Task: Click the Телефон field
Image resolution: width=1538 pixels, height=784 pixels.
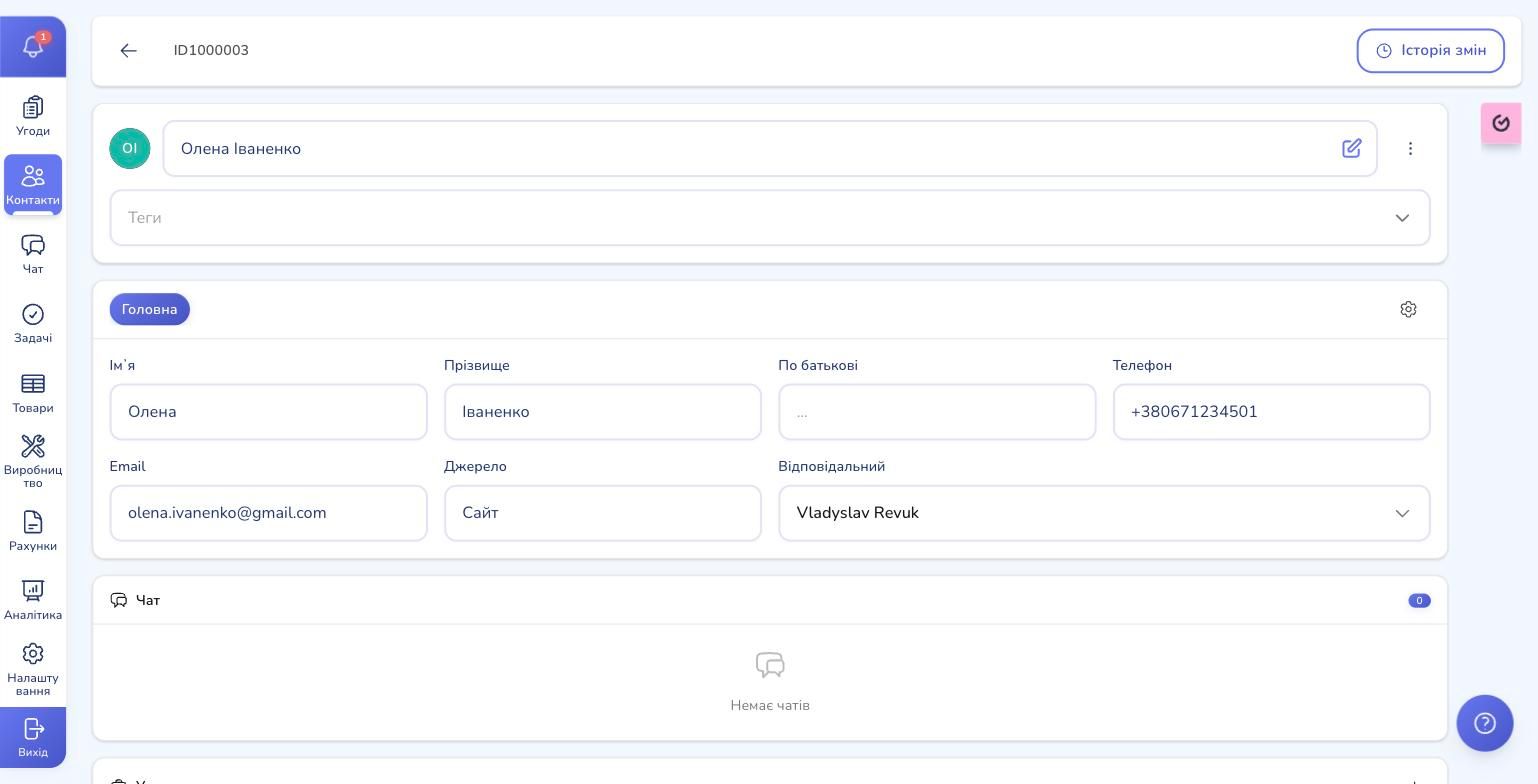Action: [x=1271, y=412]
